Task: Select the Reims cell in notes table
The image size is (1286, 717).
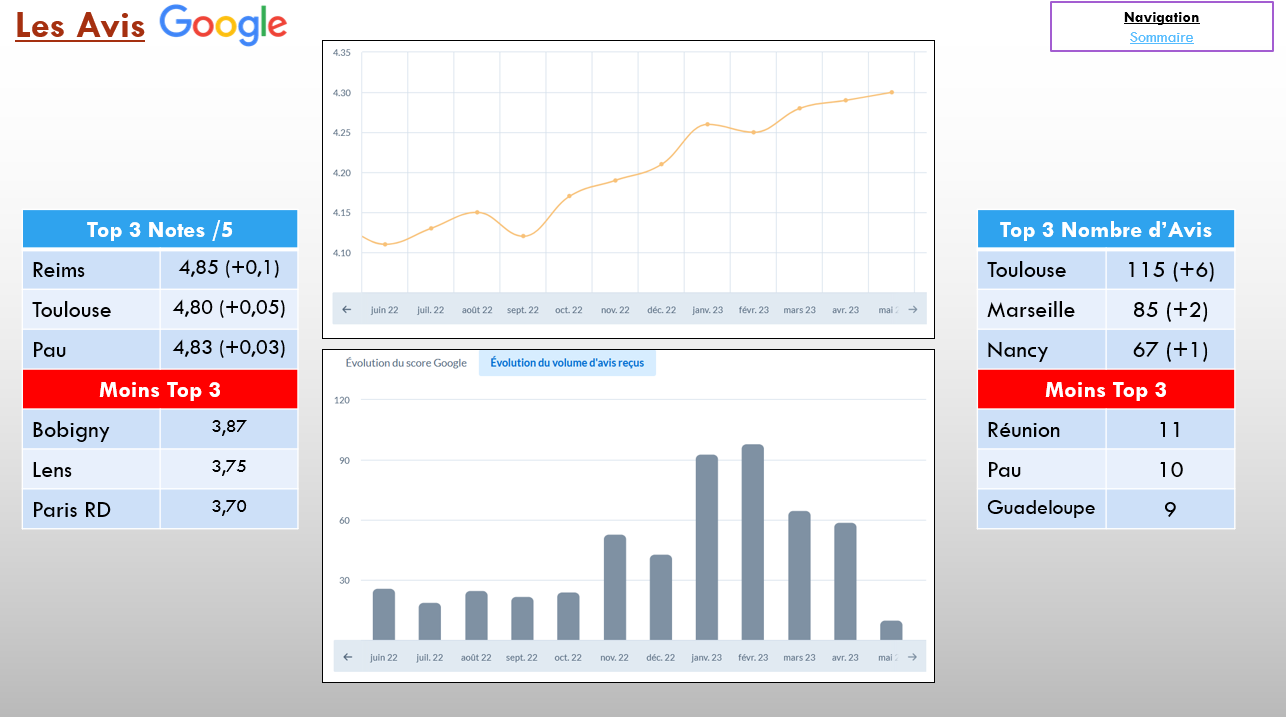Action: point(91,270)
